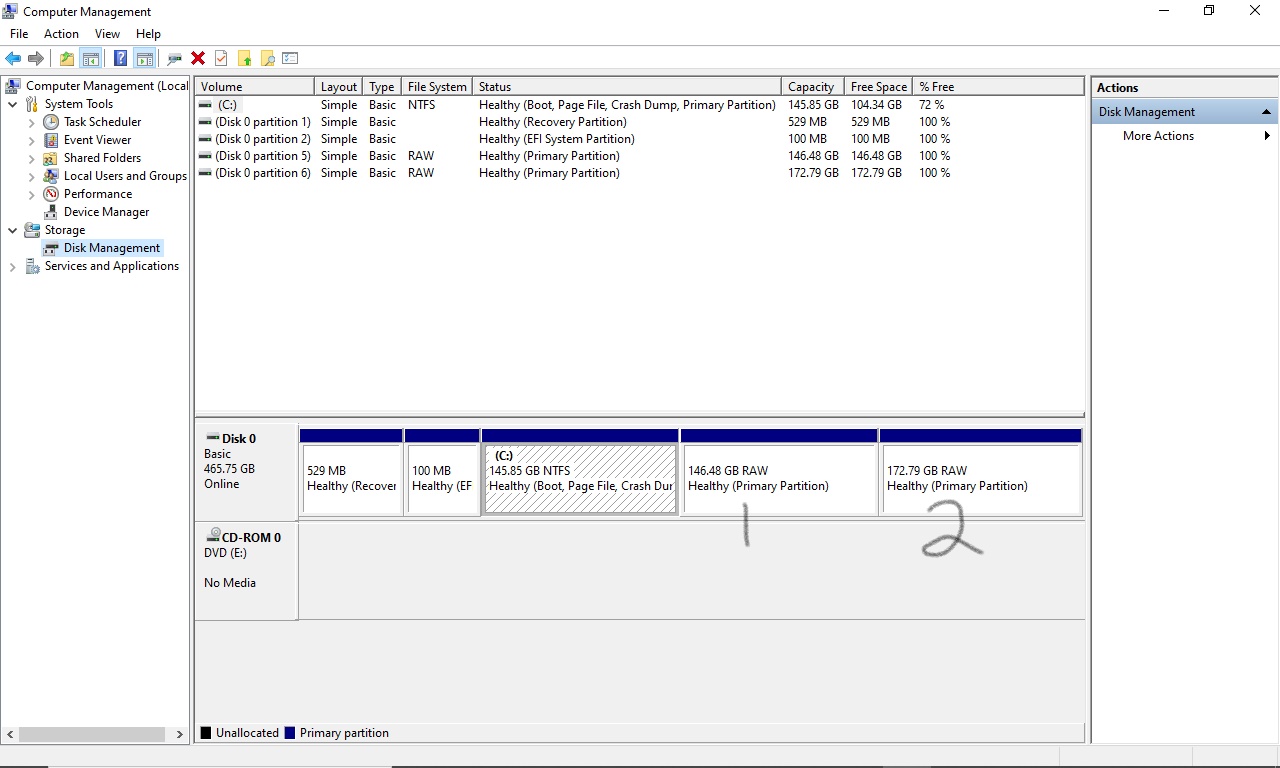Sort by the Capacity column header
The image size is (1280, 768).
pyautogui.click(x=811, y=87)
